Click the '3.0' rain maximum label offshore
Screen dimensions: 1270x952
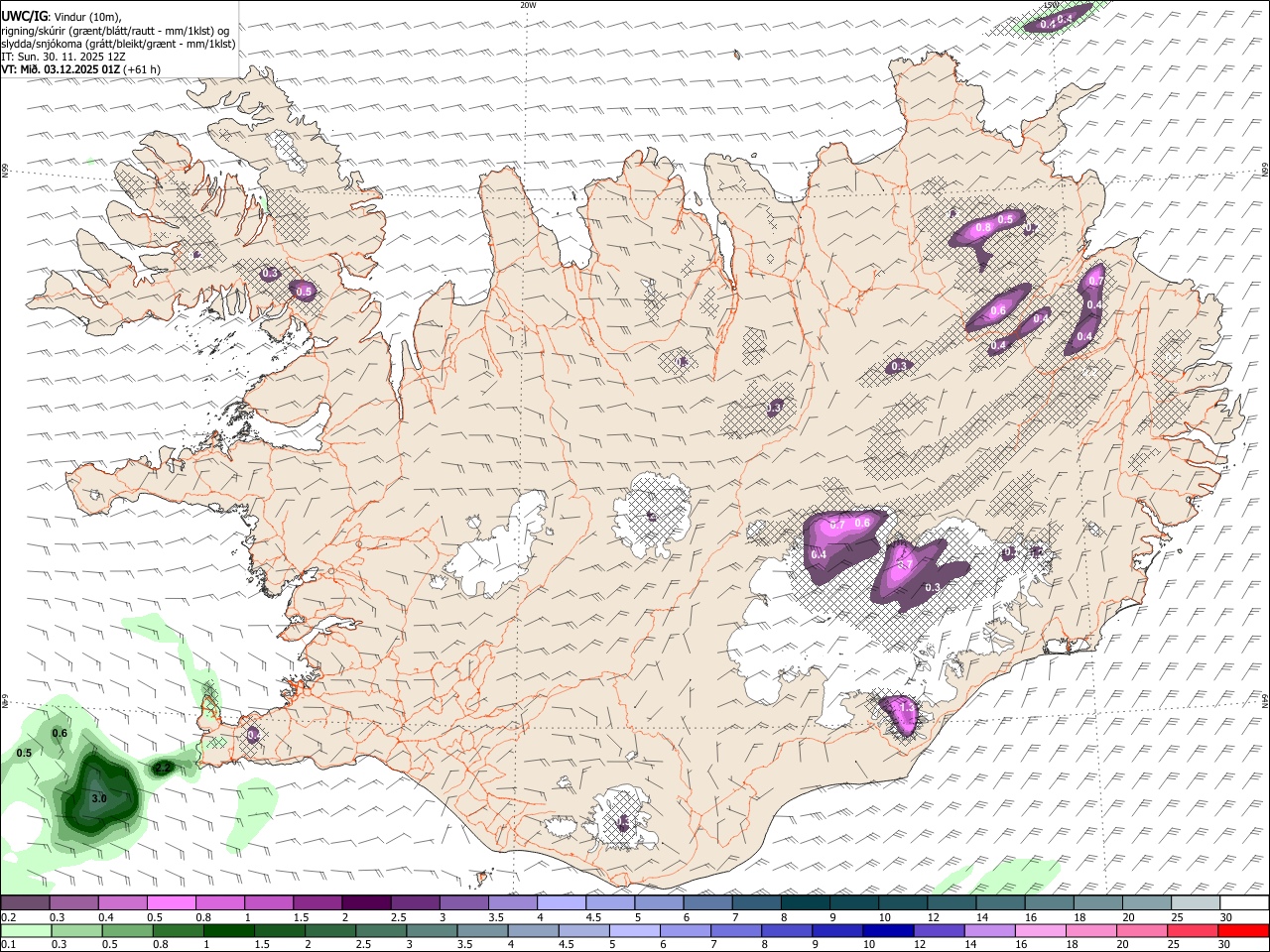click(99, 798)
